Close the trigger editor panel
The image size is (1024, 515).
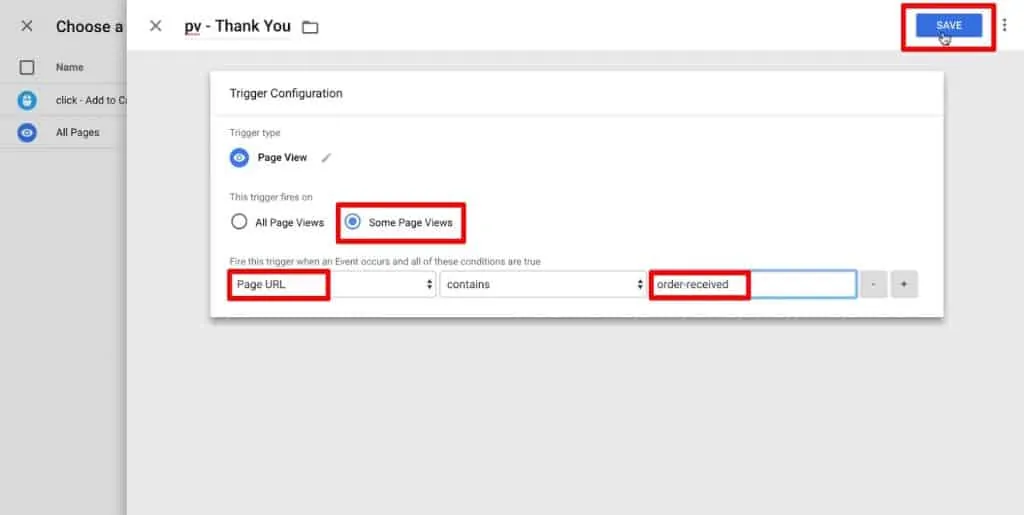155,26
